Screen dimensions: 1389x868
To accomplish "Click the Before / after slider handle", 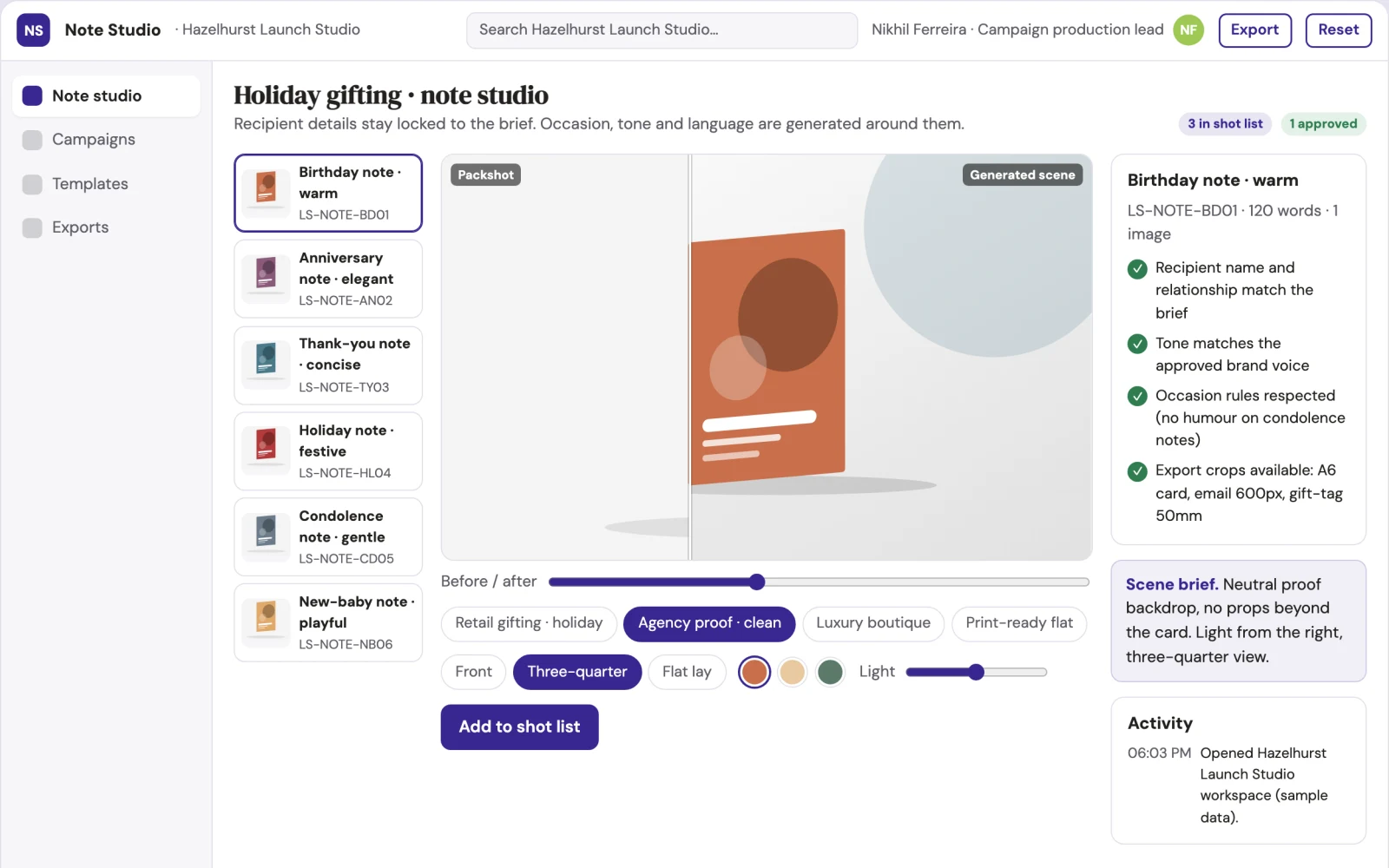I will click(757, 582).
